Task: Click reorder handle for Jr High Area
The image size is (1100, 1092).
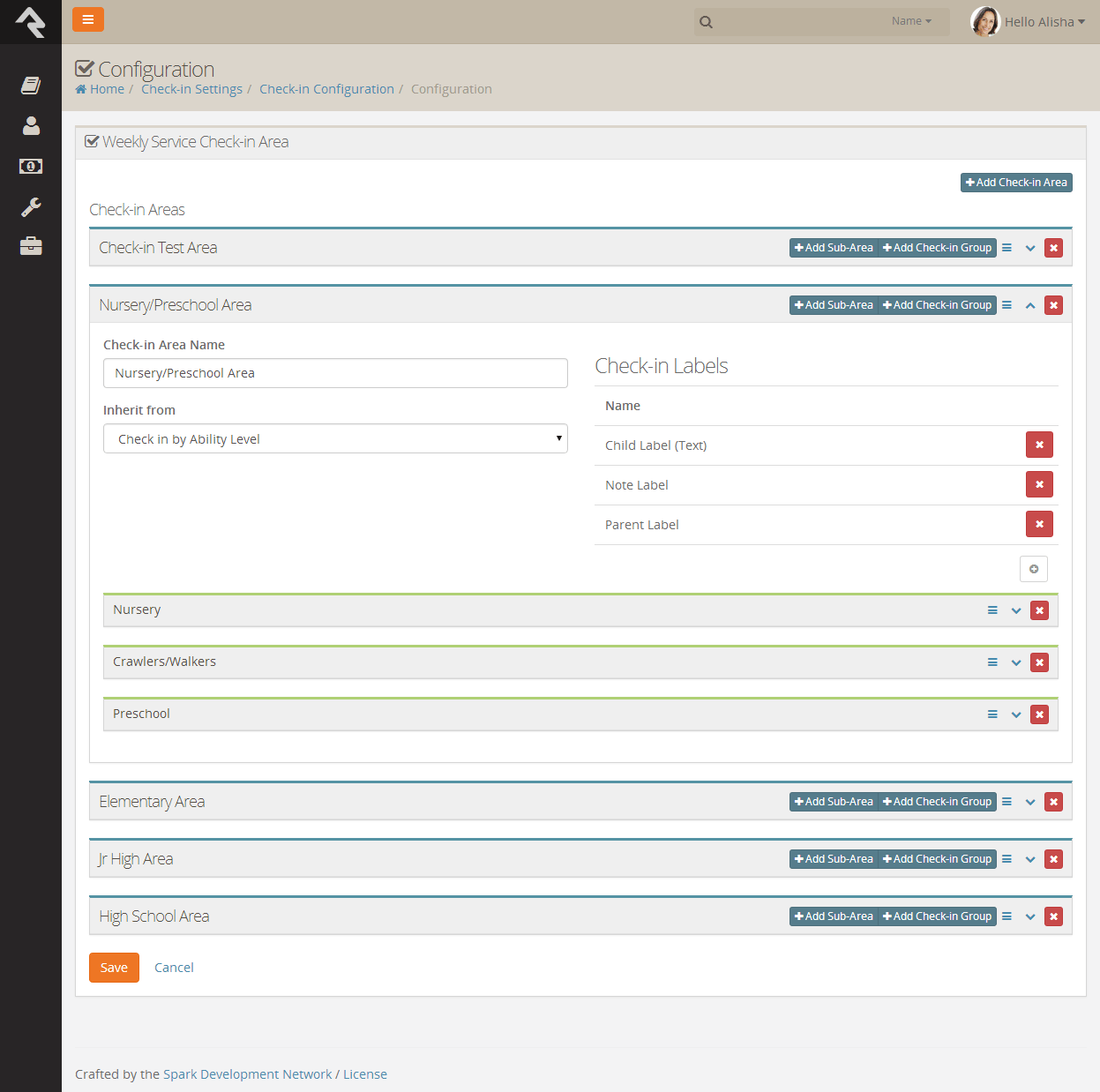Action: coord(1006,859)
